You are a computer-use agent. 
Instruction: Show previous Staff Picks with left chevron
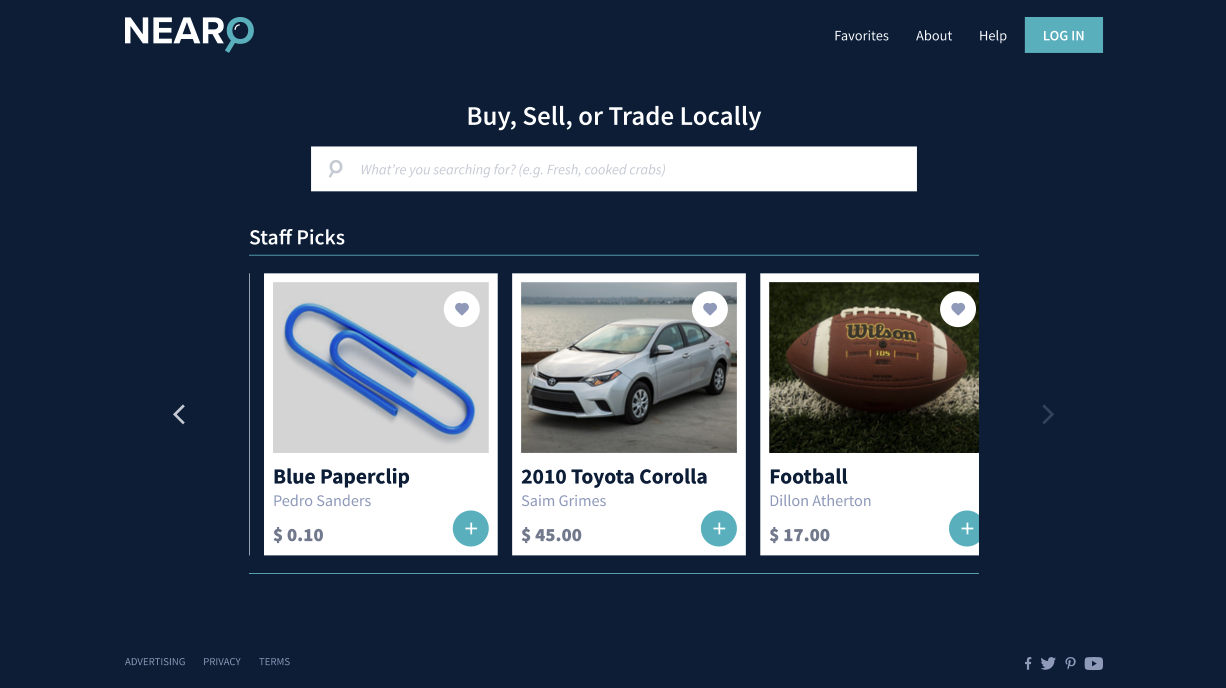179,414
